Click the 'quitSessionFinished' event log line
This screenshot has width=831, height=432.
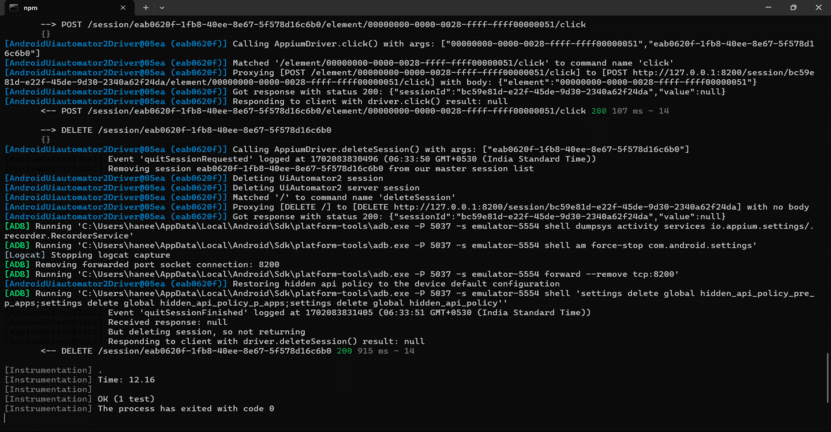tap(349, 313)
